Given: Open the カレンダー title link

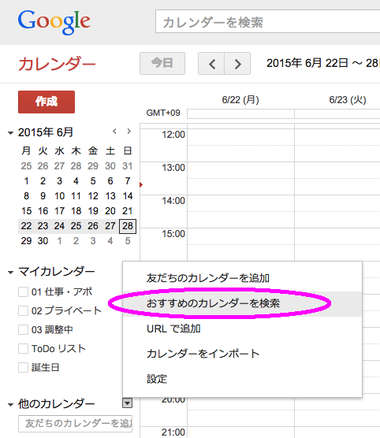Looking at the screenshot, I should coord(57,64).
